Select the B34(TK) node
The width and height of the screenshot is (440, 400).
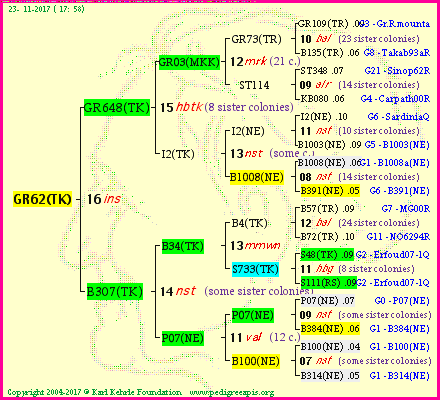[x=183, y=246]
